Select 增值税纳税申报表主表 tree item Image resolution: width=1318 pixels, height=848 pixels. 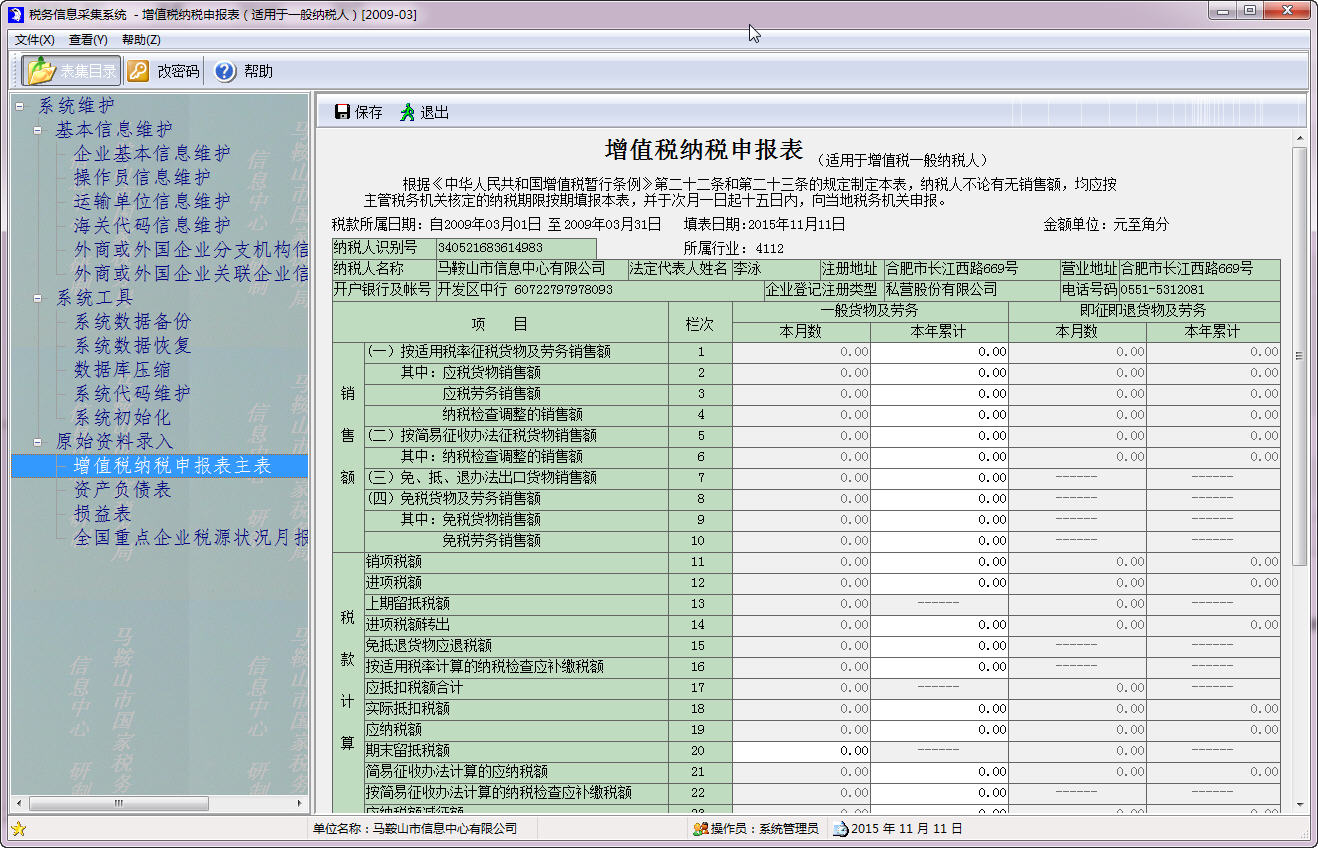172,465
